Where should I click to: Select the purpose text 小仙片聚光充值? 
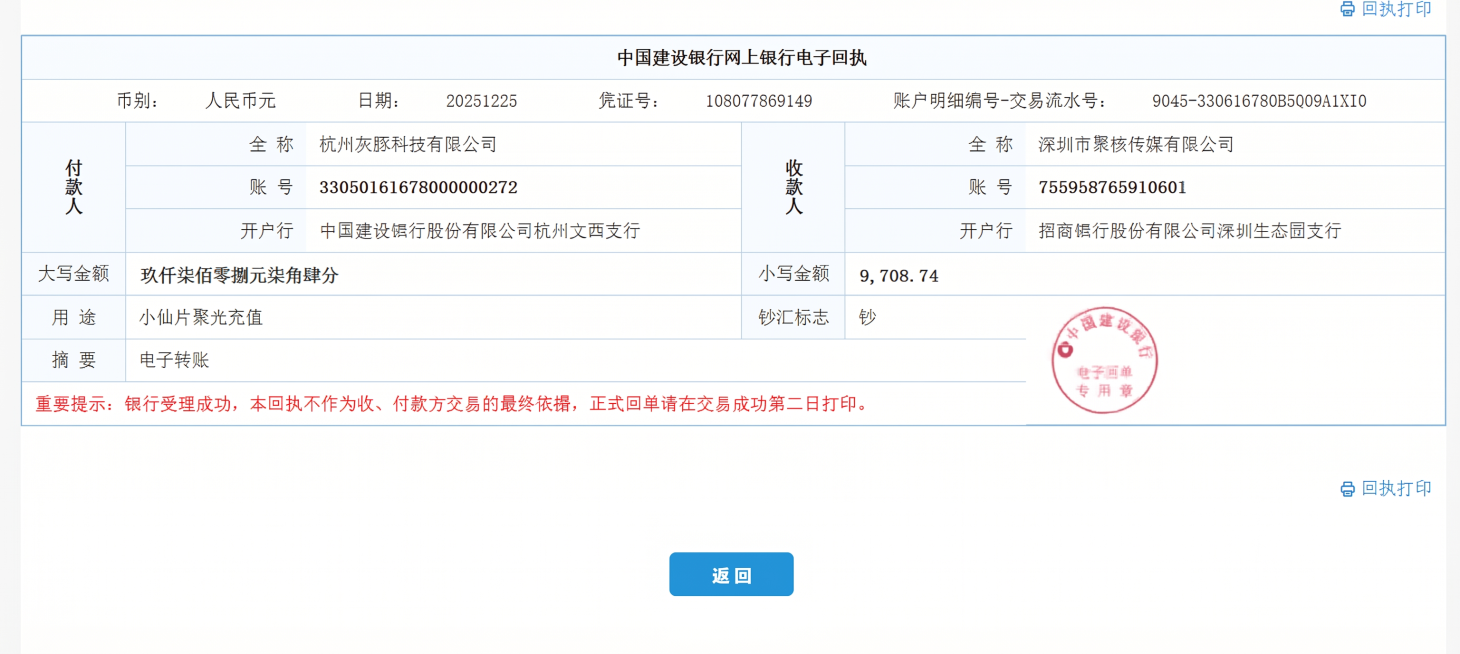[x=201, y=318]
